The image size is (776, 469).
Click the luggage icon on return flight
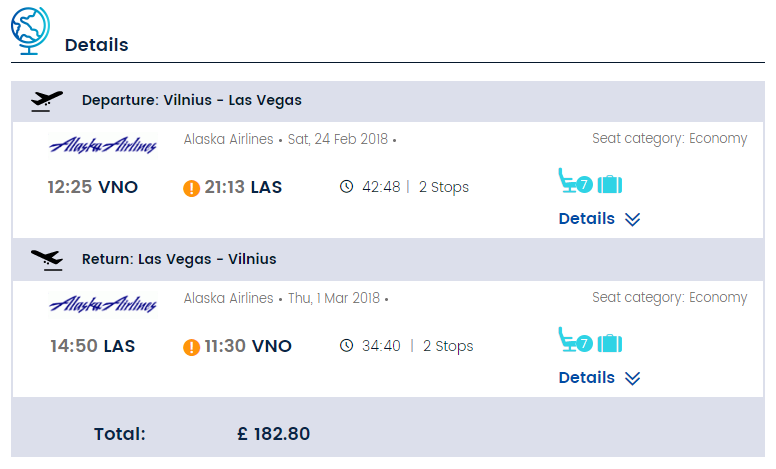point(610,343)
